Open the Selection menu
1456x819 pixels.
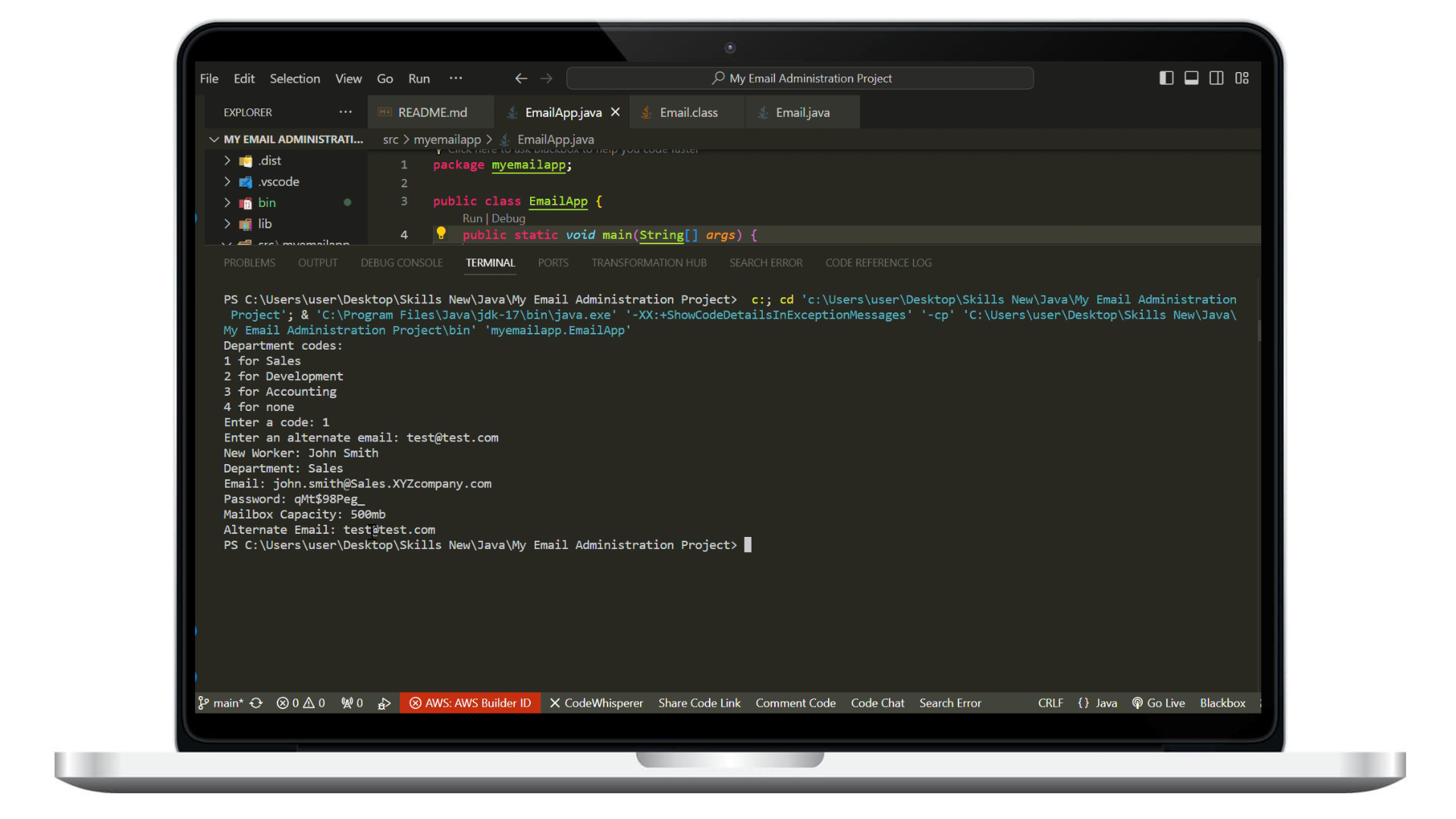point(294,78)
